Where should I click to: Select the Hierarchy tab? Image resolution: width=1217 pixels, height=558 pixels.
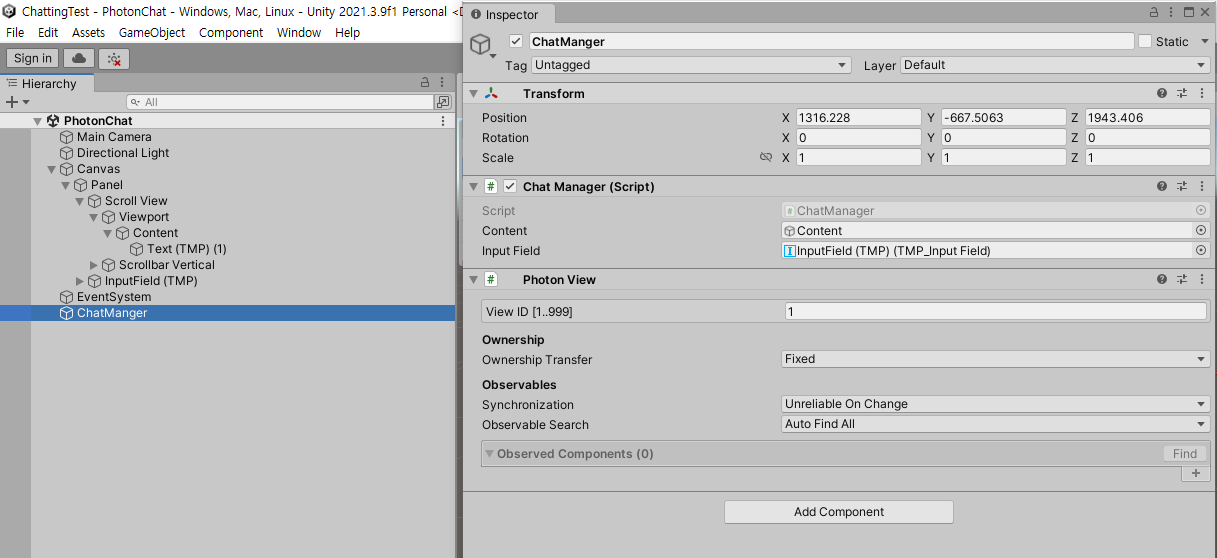(47, 84)
